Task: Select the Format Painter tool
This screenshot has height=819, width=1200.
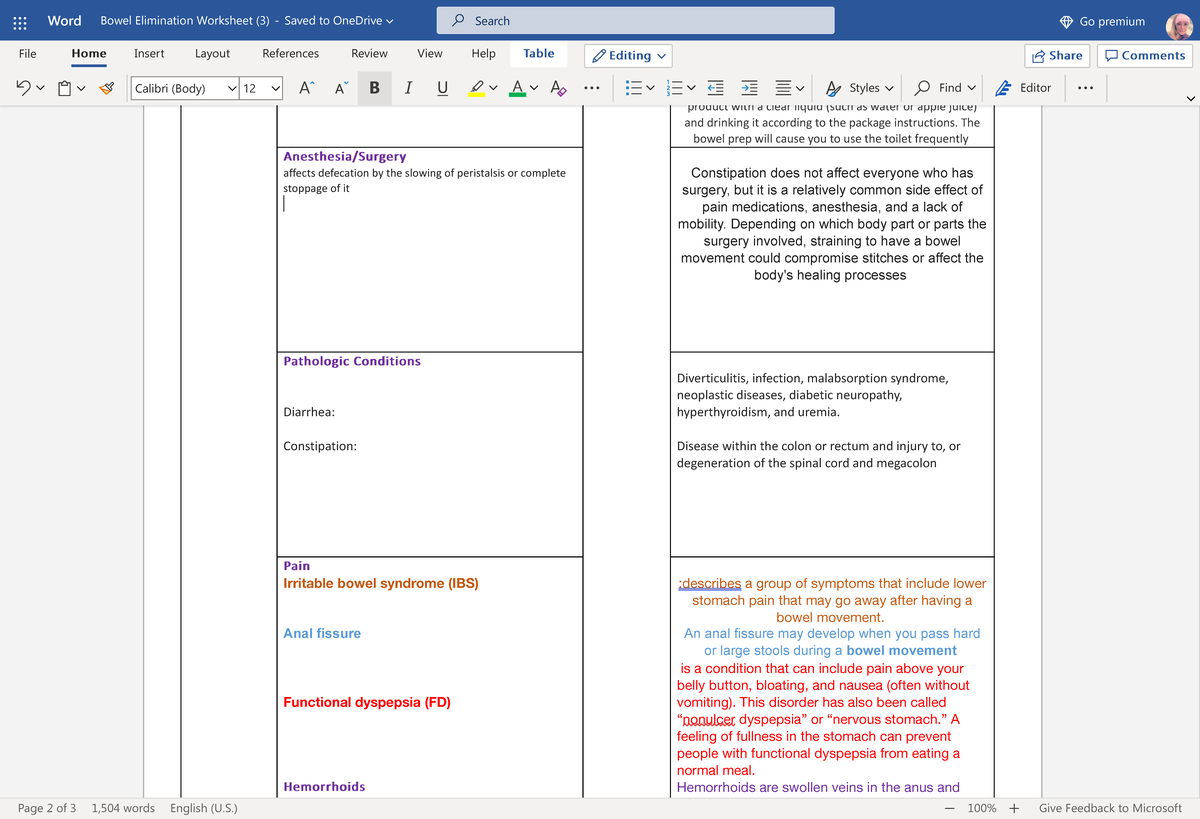Action: tap(107, 88)
